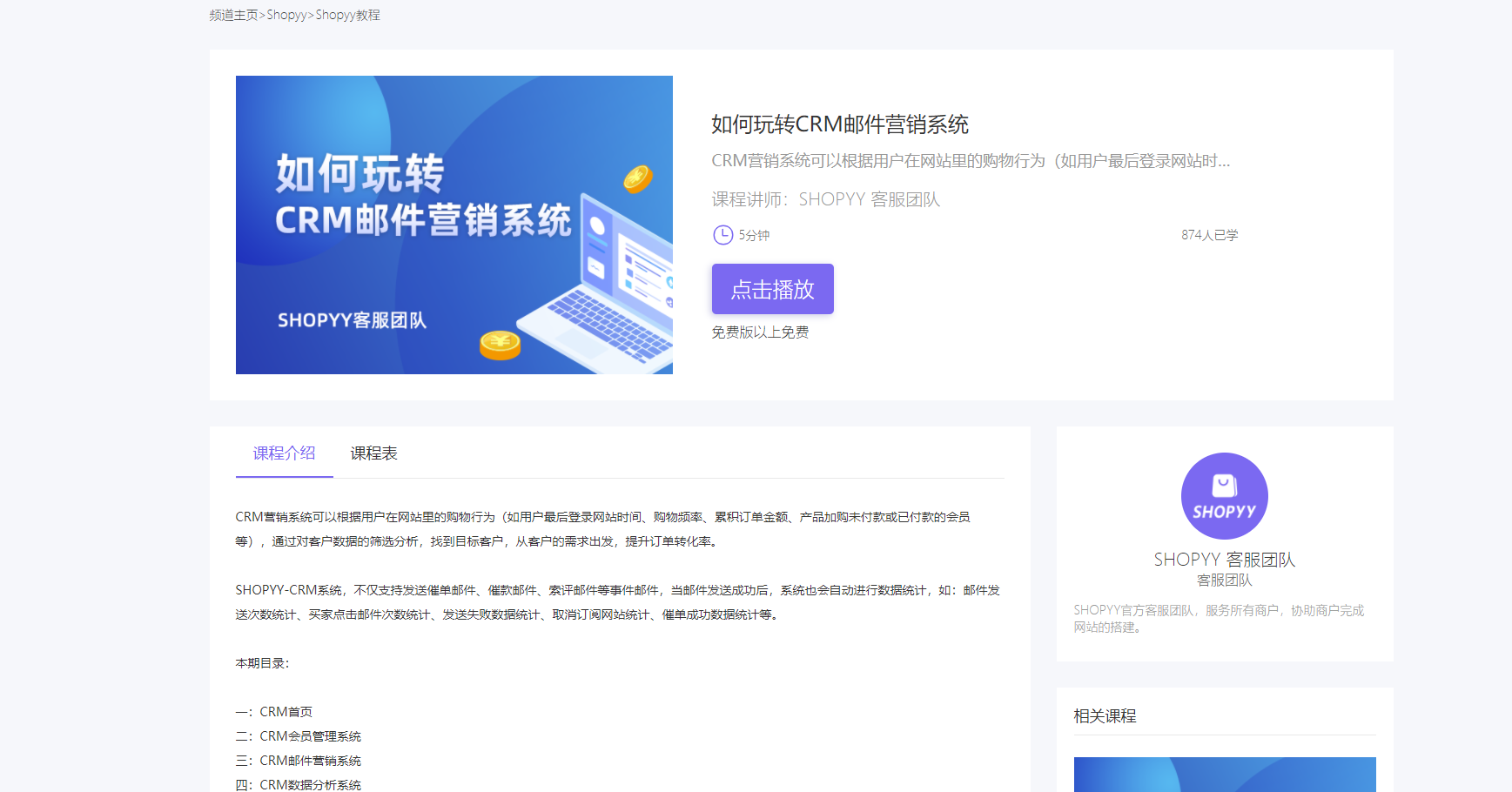Viewport: 1512px width, 792px height.
Task: Click the SHOPYY 客服团队 name under avatar
Action: [x=1225, y=560]
